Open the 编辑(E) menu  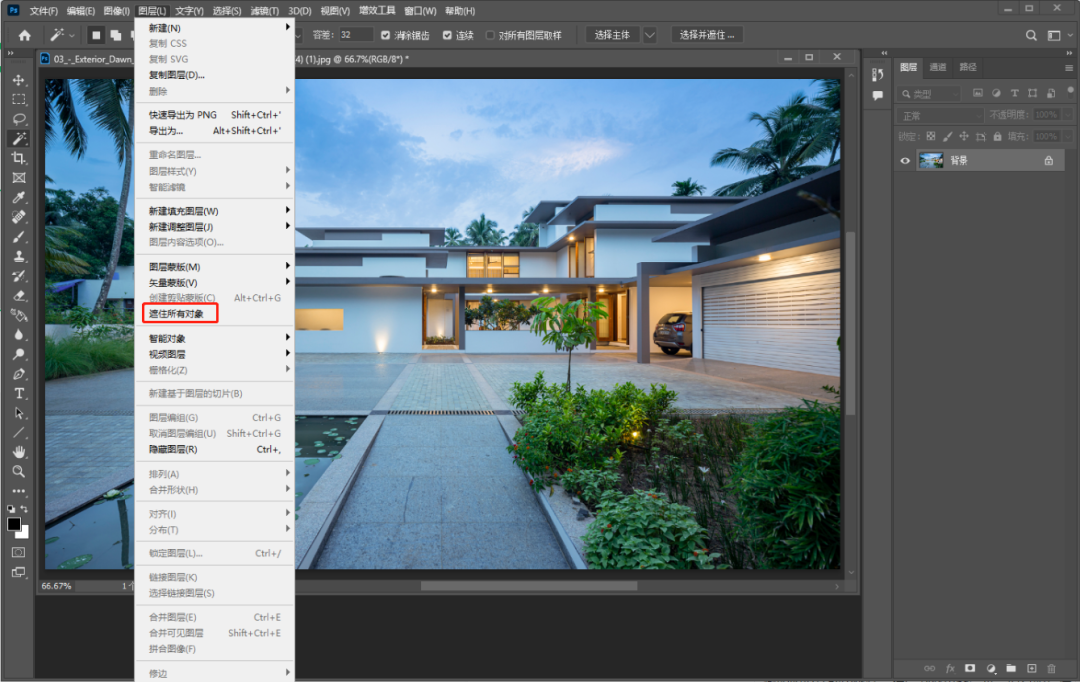coord(81,10)
